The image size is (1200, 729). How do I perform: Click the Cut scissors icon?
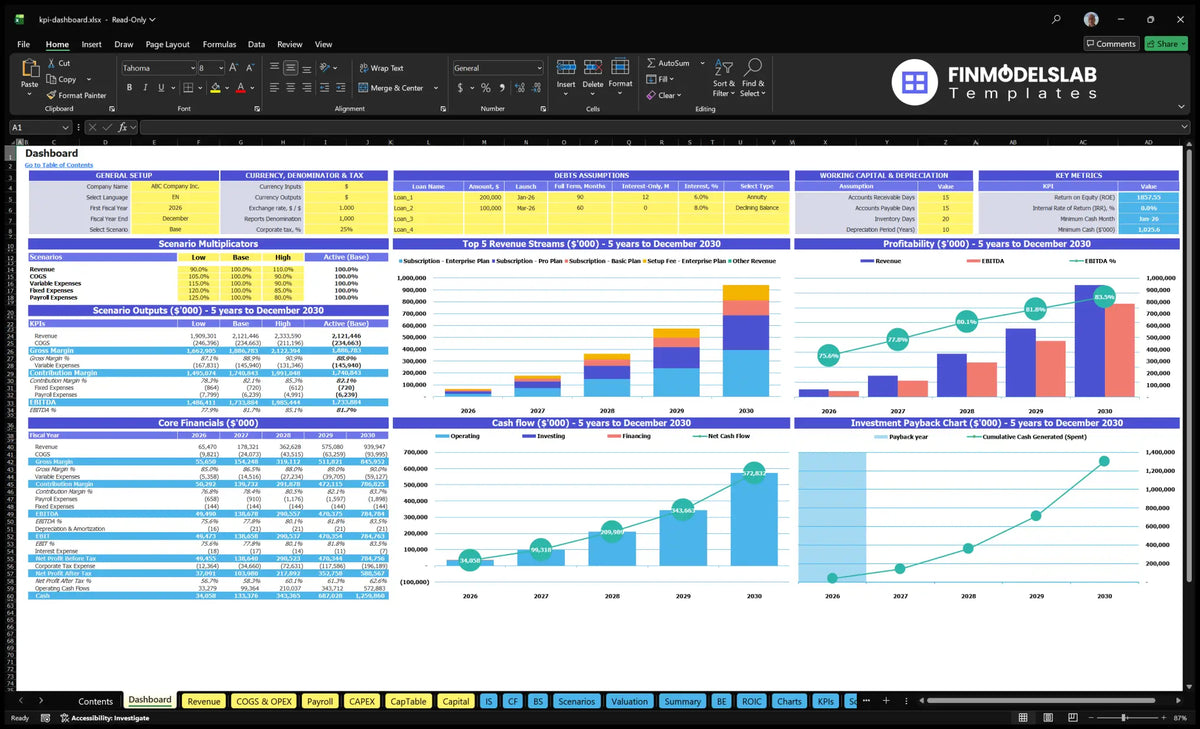pyautogui.click(x=51, y=63)
